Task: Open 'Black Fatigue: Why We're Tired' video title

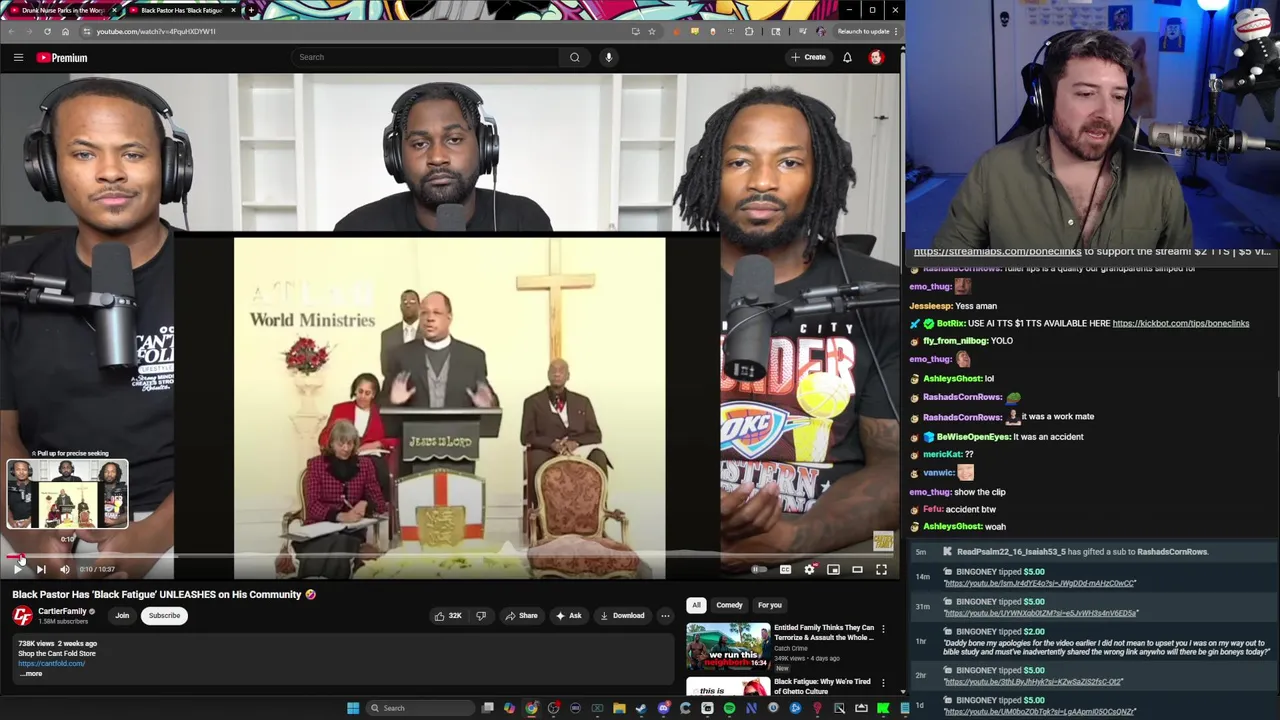Action: point(822,686)
